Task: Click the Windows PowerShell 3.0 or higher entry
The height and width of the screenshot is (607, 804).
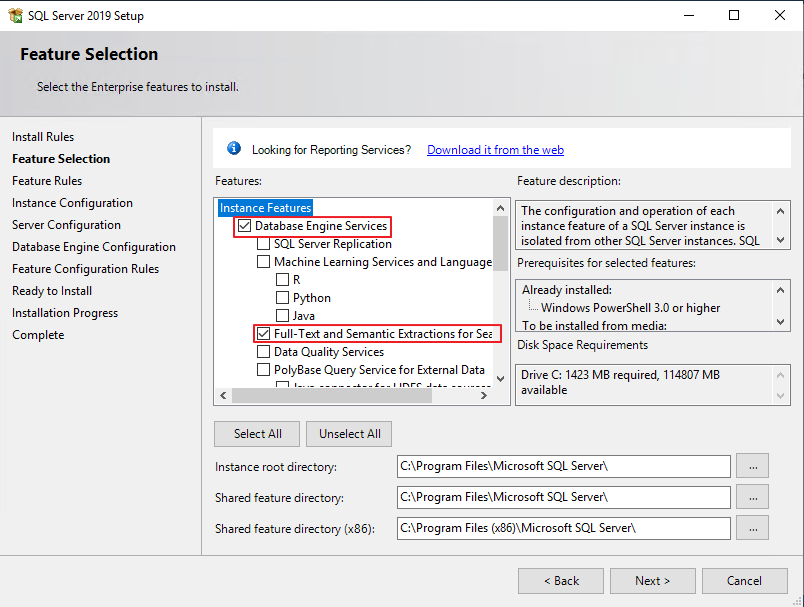Action: tap(630, 308)
